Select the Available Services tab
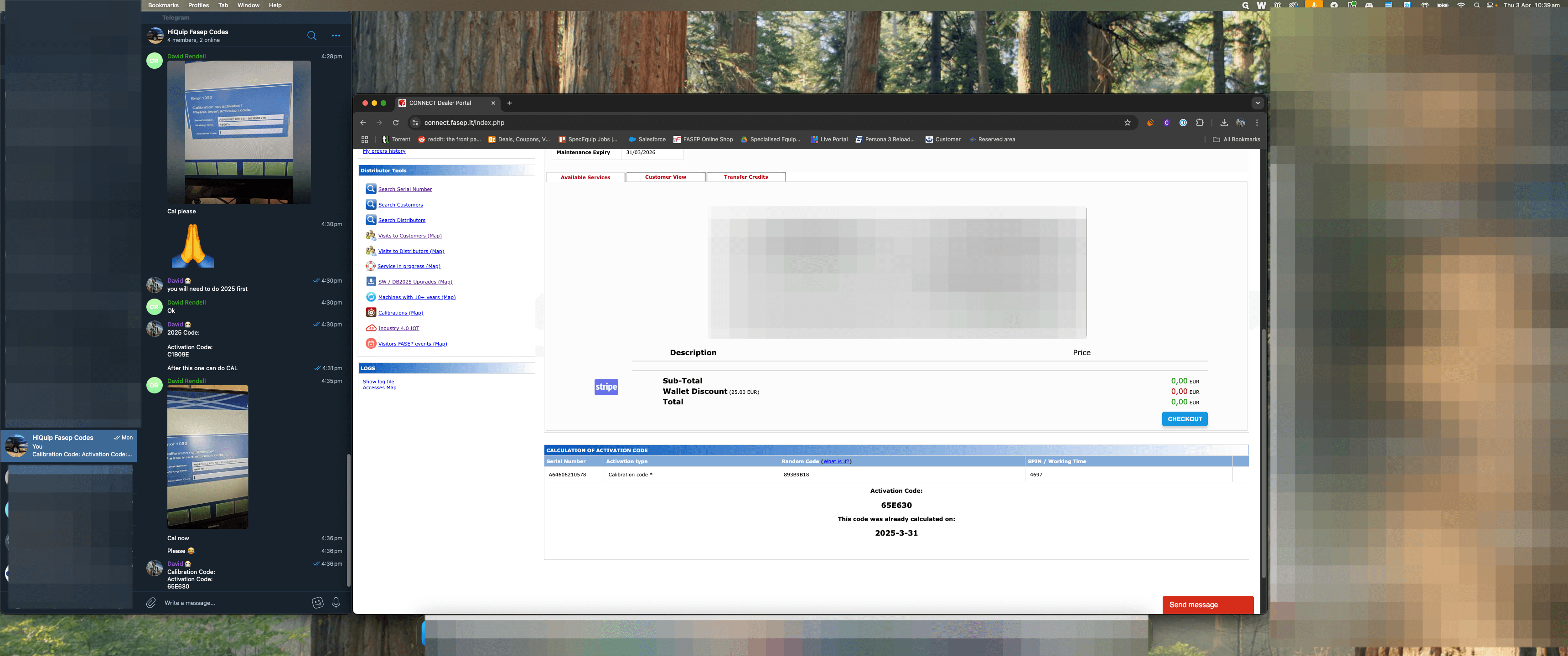Screen dimensions: 1568x656 point(585,178)
